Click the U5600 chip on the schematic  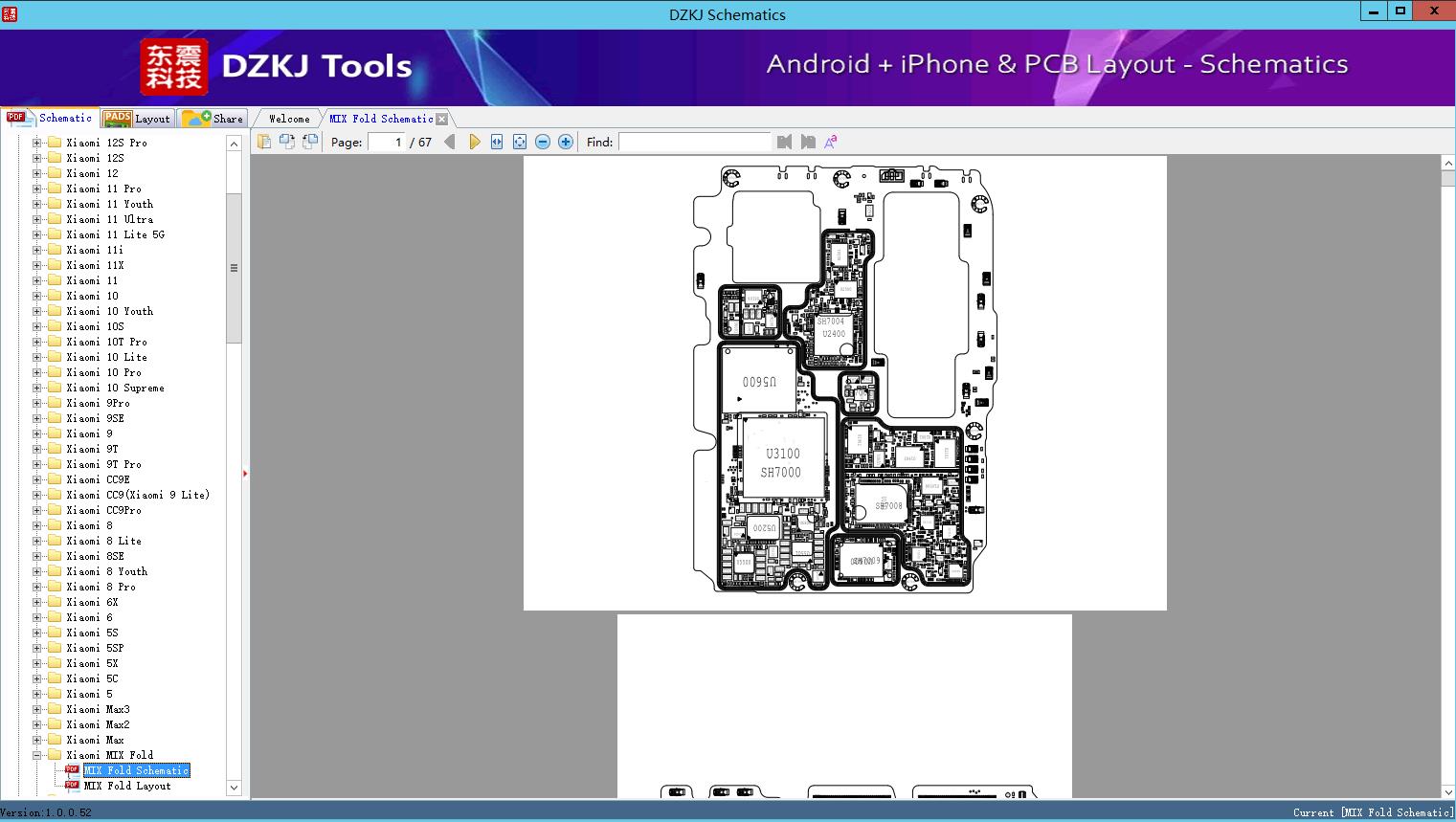tap(759, 382)
